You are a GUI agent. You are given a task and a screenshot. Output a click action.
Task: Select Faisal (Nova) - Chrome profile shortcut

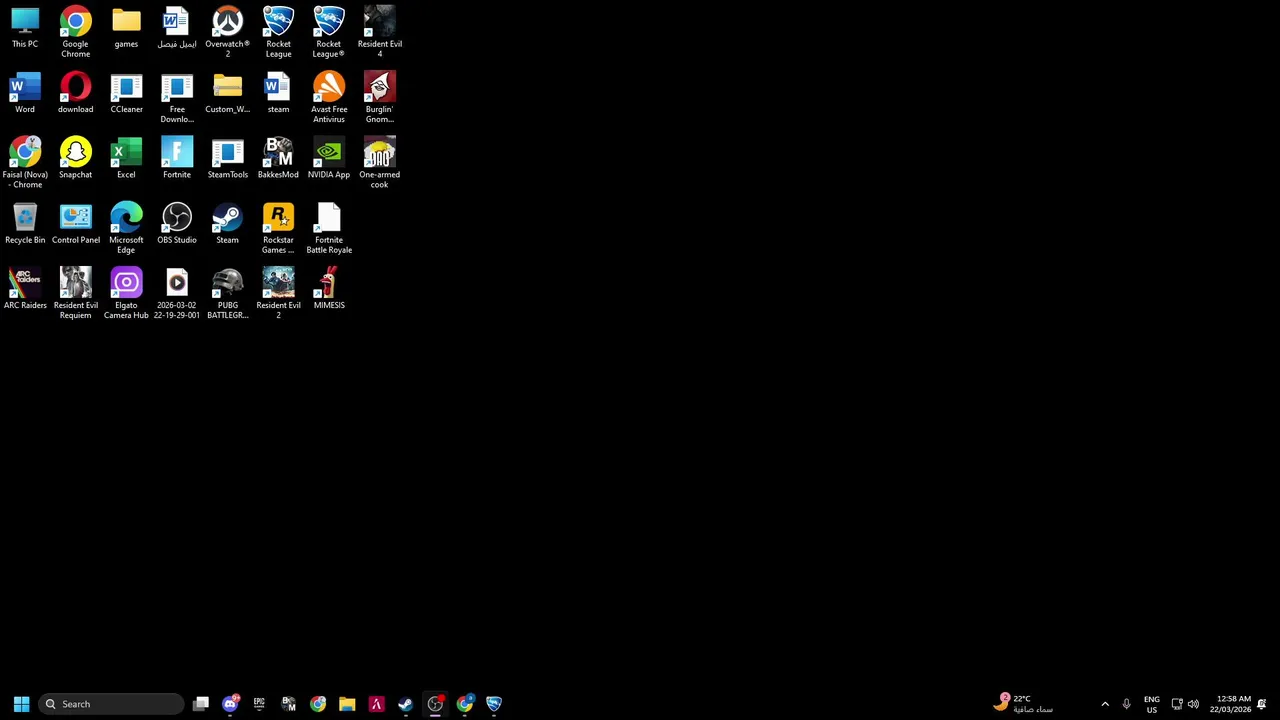pyautogui.click(x=25, y=163)
